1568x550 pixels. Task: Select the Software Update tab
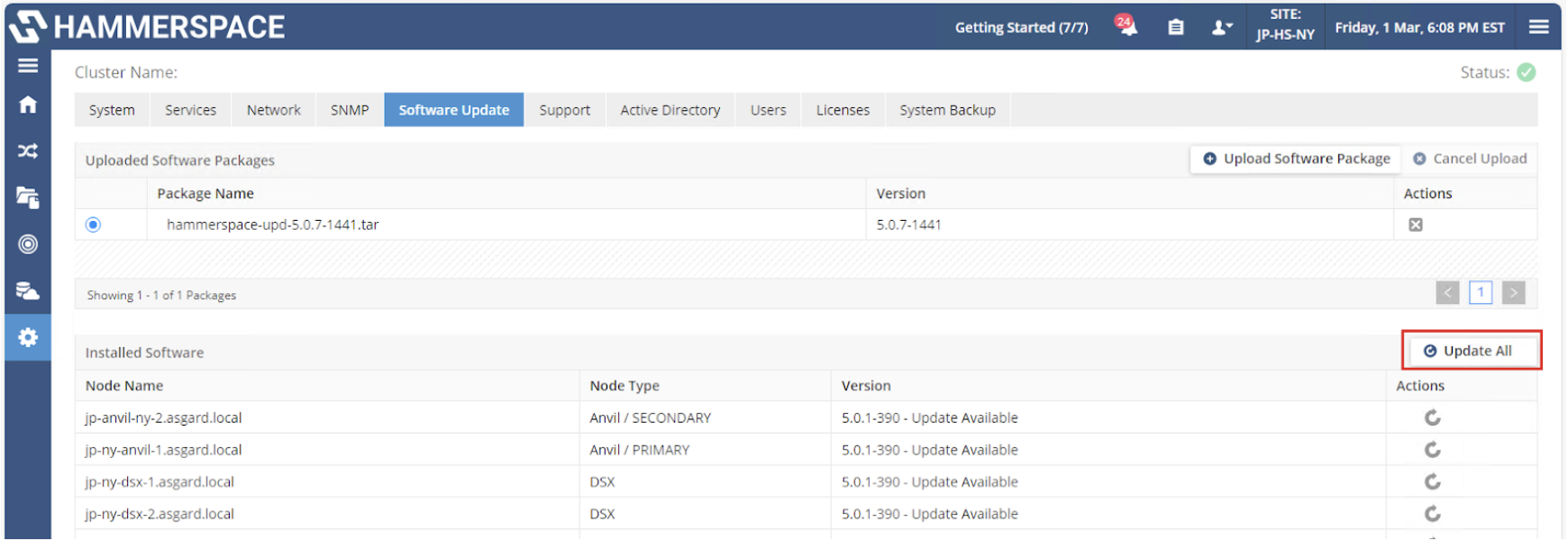tap(454, 110)
